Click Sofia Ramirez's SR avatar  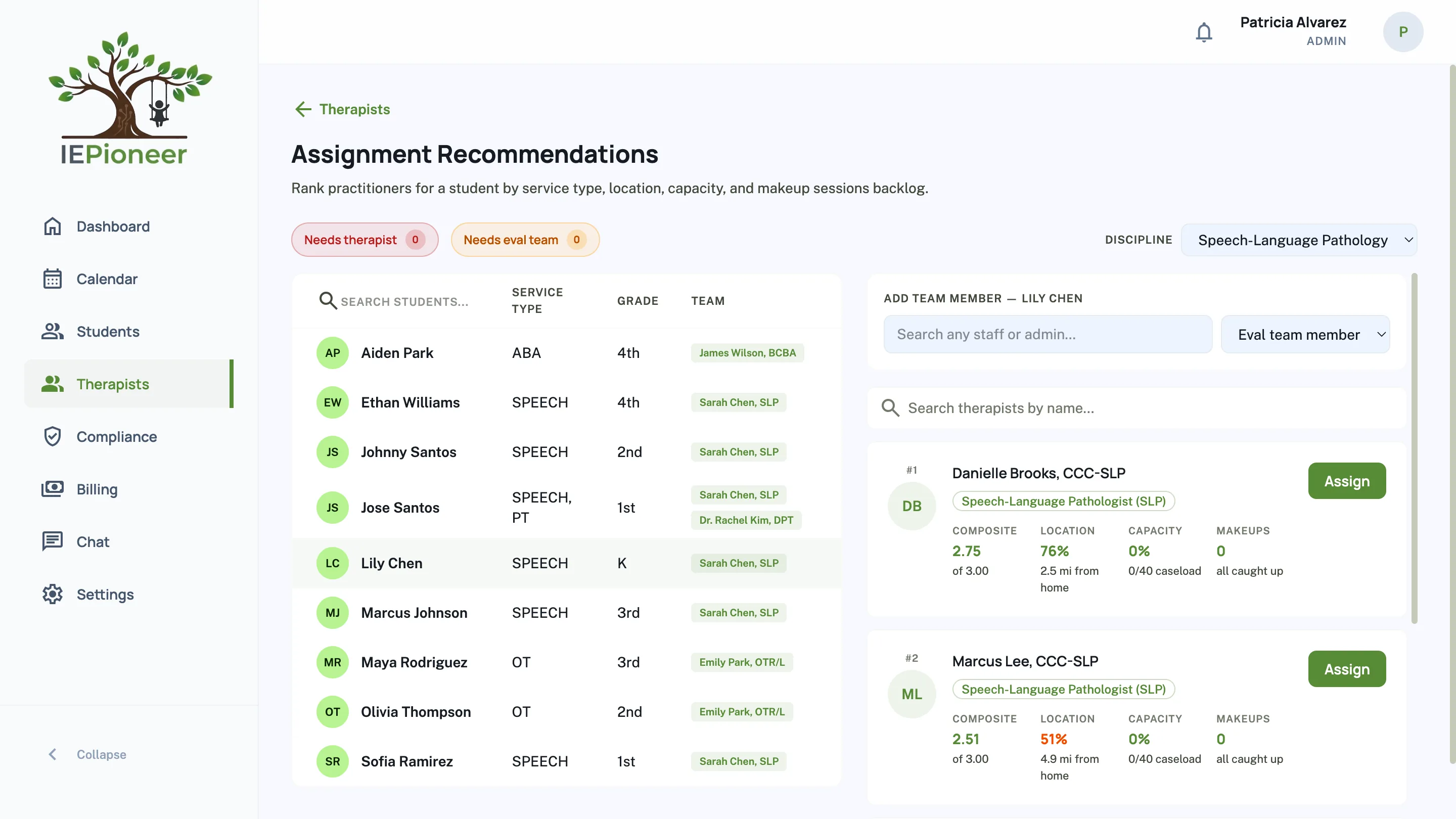332,762
